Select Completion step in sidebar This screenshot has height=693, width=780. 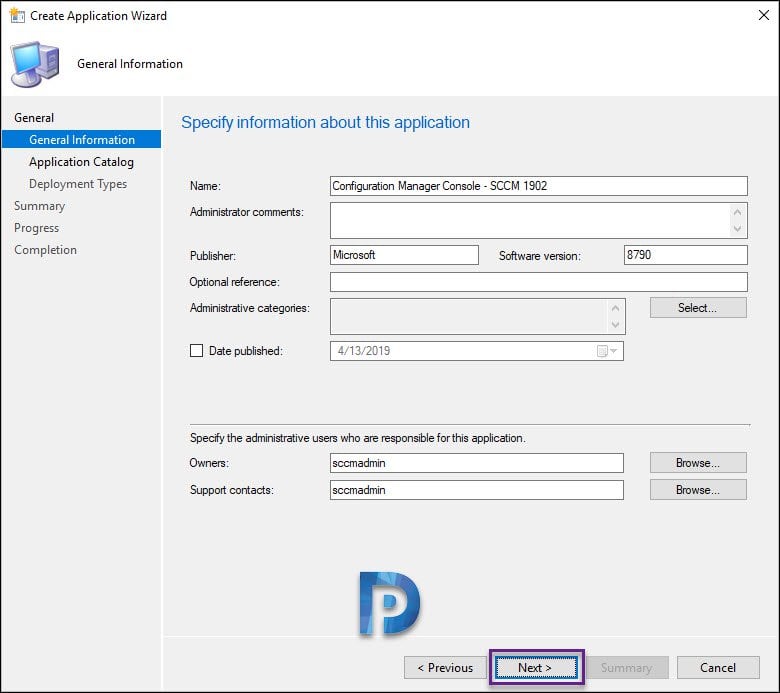(45, 250)
